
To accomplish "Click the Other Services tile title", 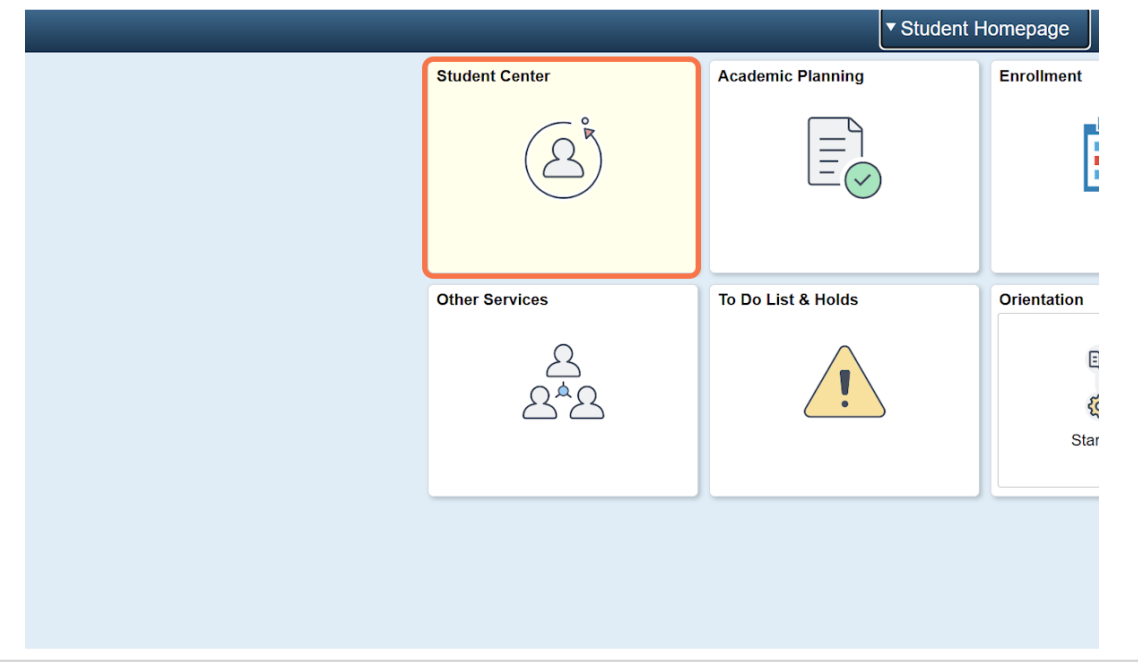I will [x=492, y=300].
